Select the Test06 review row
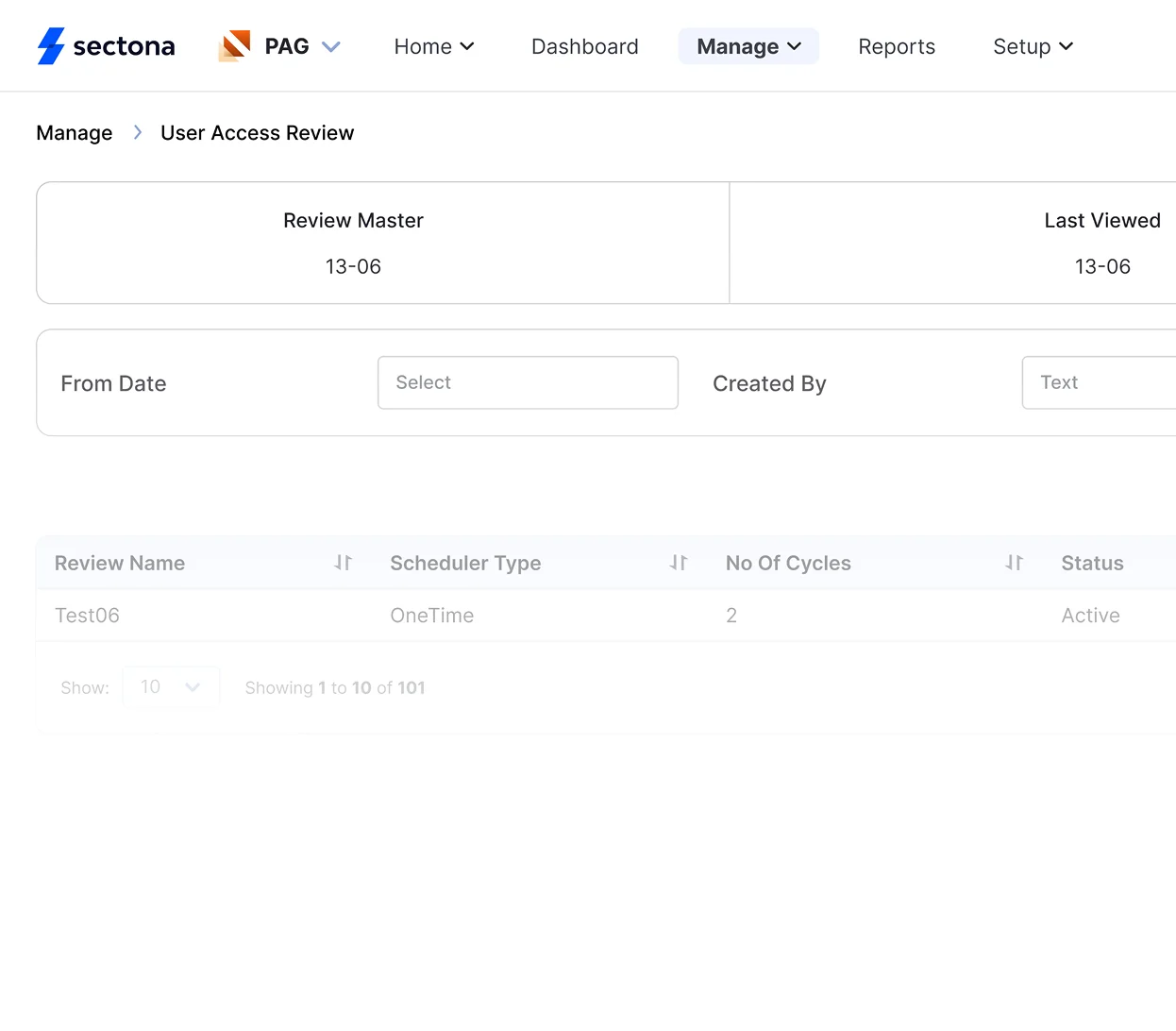This screenshot has height=1031, width=1176. click(x=87, y=615)
